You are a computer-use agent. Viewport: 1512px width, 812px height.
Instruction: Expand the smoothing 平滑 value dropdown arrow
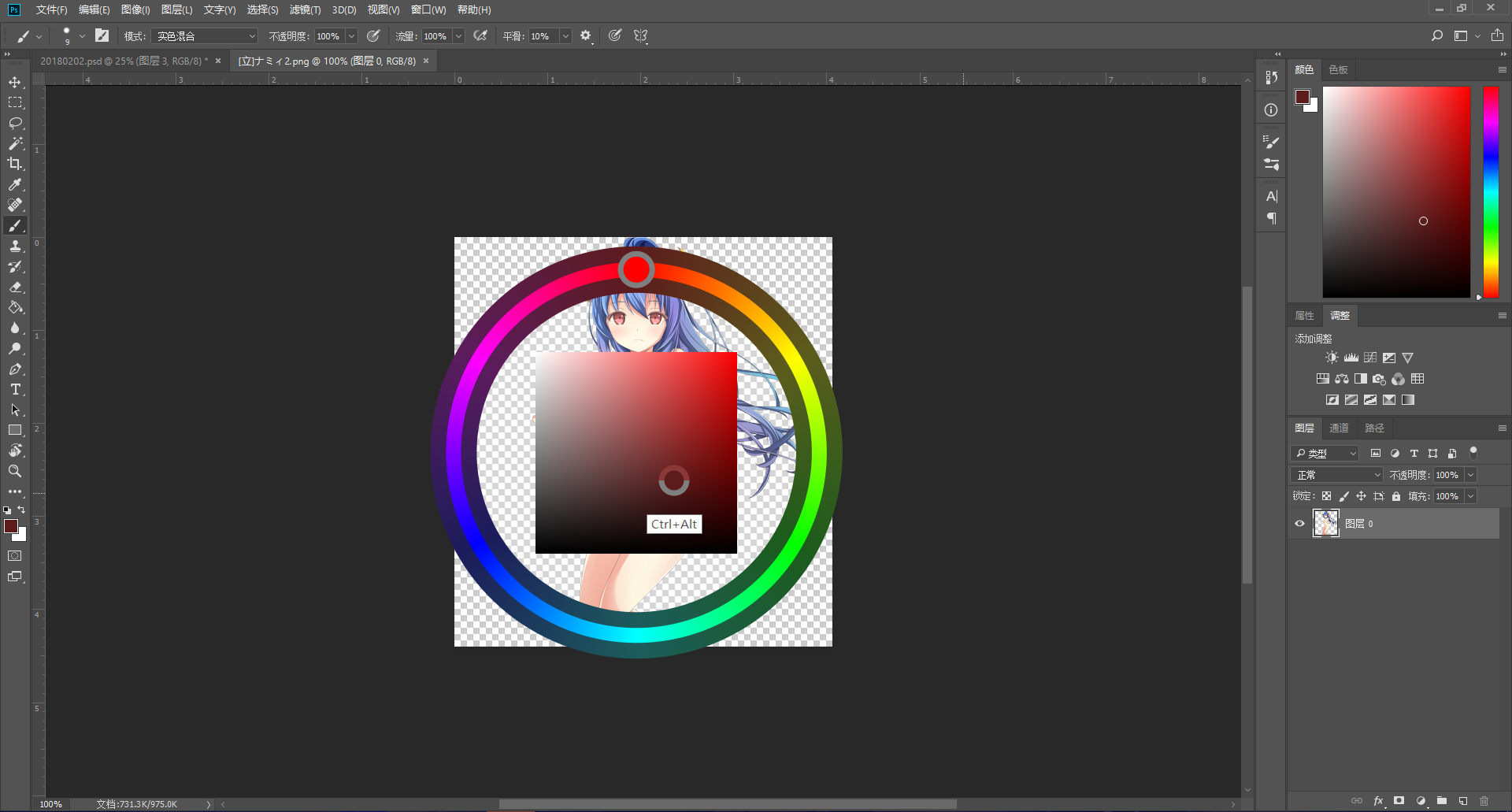point(565,36)
